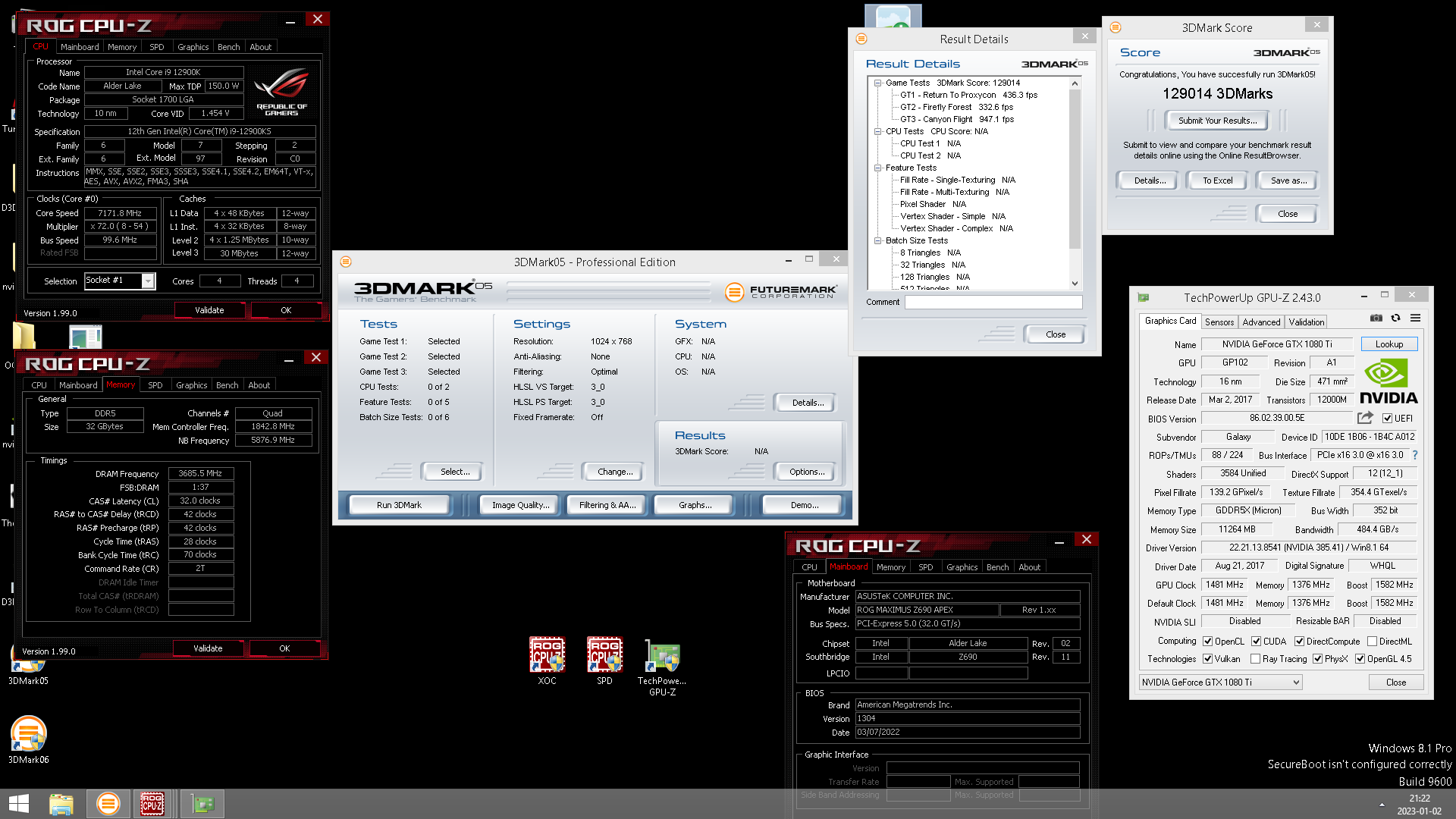The image size is (1456, 819).
Task: Click the 3DMark05 window title icon
Action: 346,262
